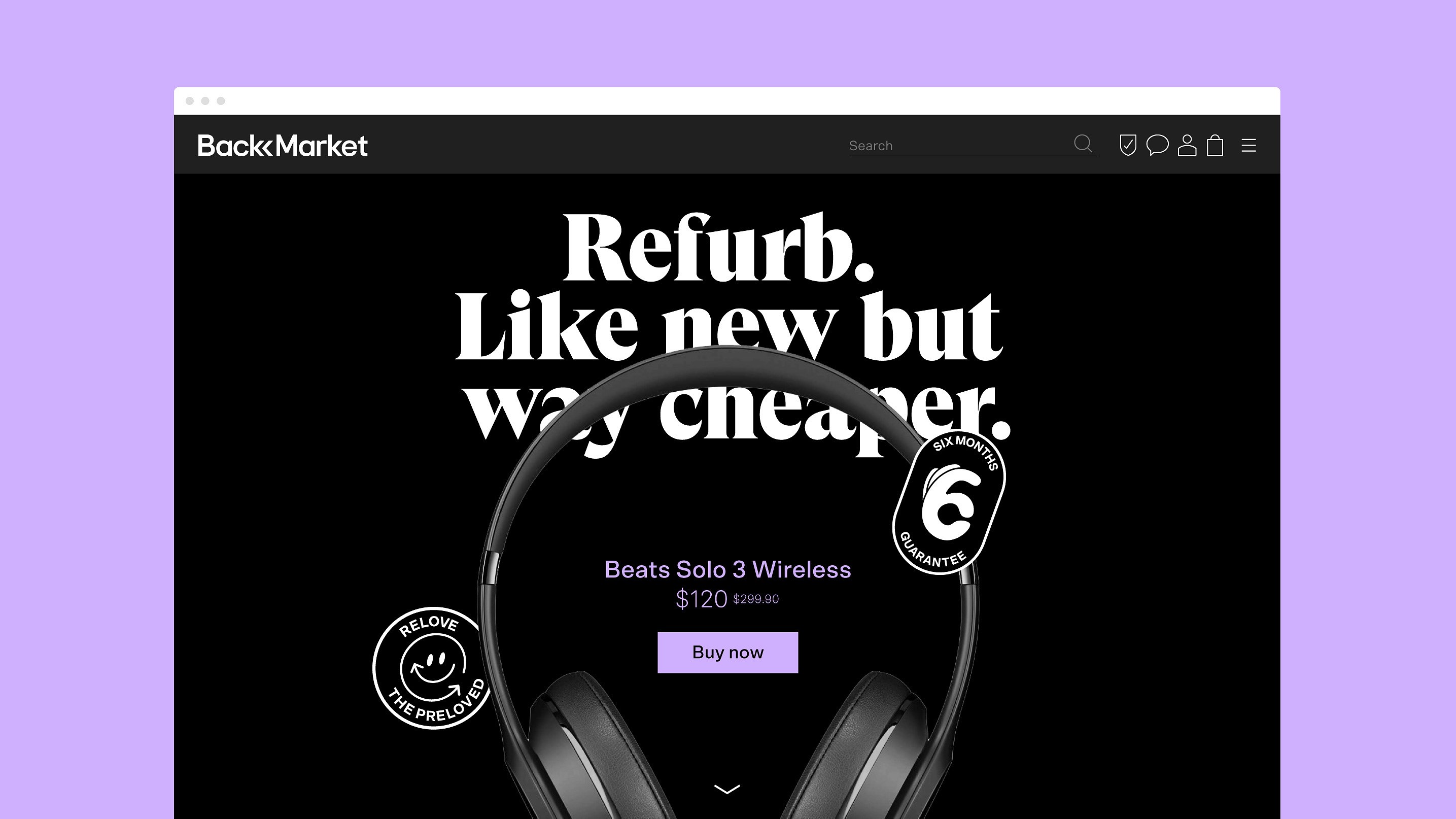Click the first window dot in title bar
This screenshot has width=1456, height=819.
pyautogui.click(x=190, y=100)
